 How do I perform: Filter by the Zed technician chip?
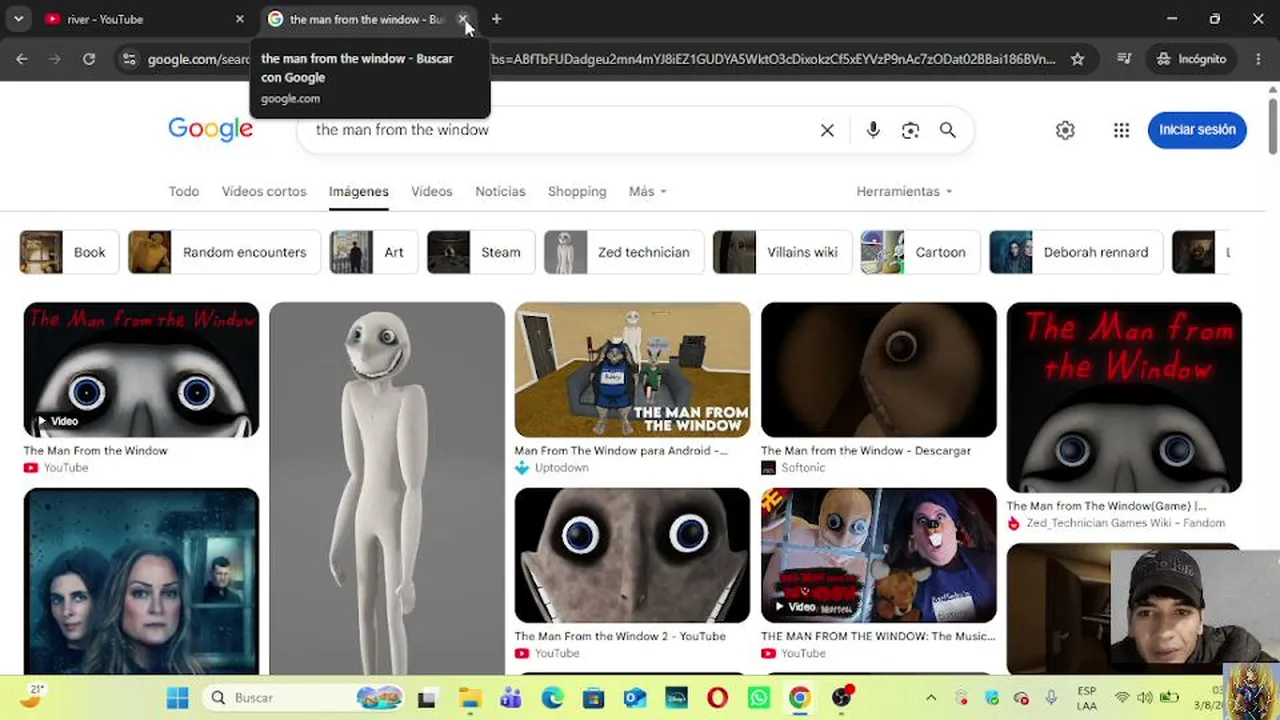pos(624,252)
